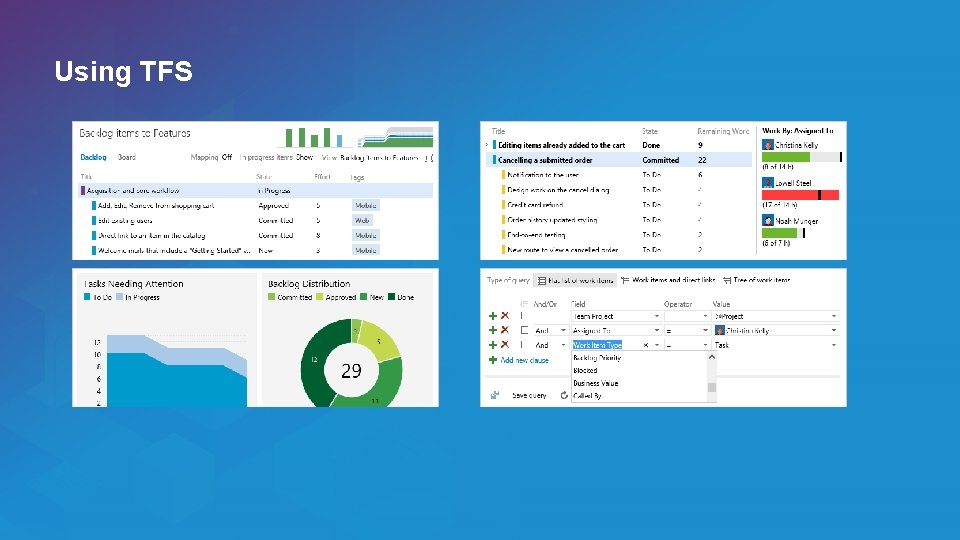The width and height of the screenshot is (960, 540).
Task: Click Noah Munger's avatar in Work By panel
Action: point(768,220)
